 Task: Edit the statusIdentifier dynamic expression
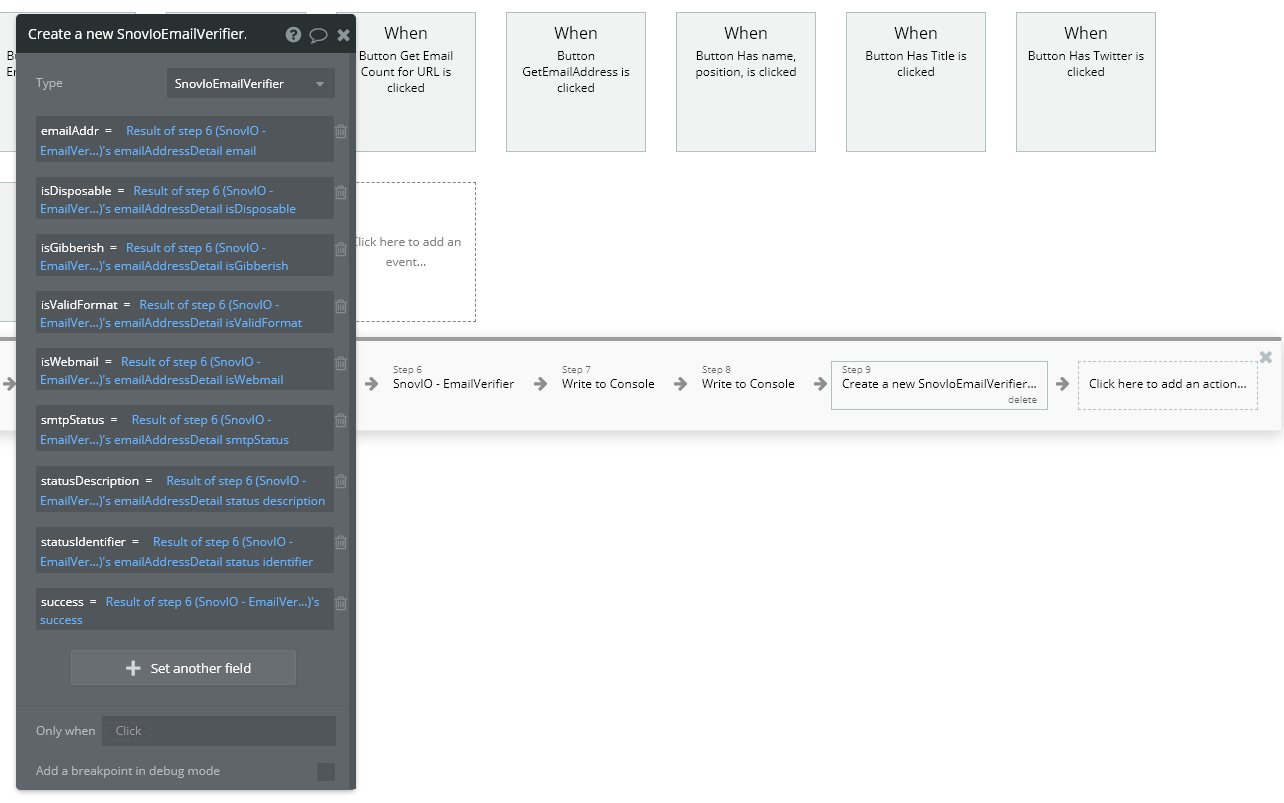[185, 551]
